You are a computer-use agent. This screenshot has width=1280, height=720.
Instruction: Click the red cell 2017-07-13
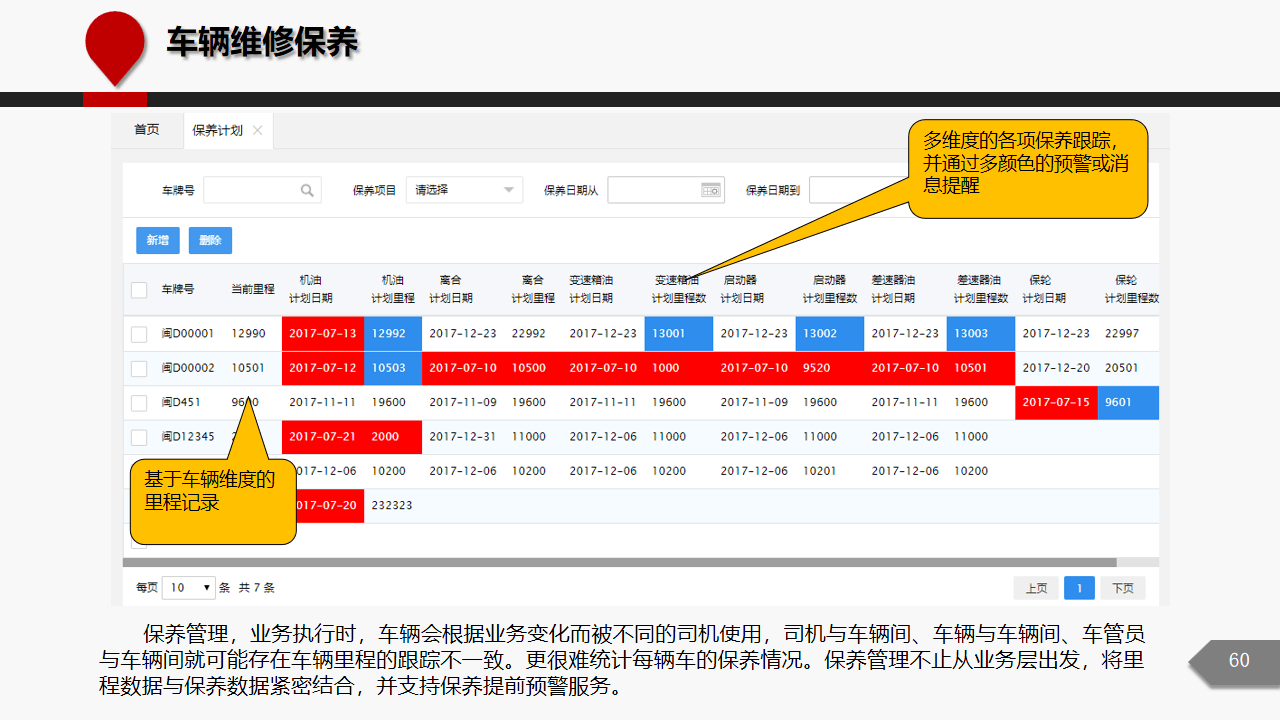(x=323, y=334)
